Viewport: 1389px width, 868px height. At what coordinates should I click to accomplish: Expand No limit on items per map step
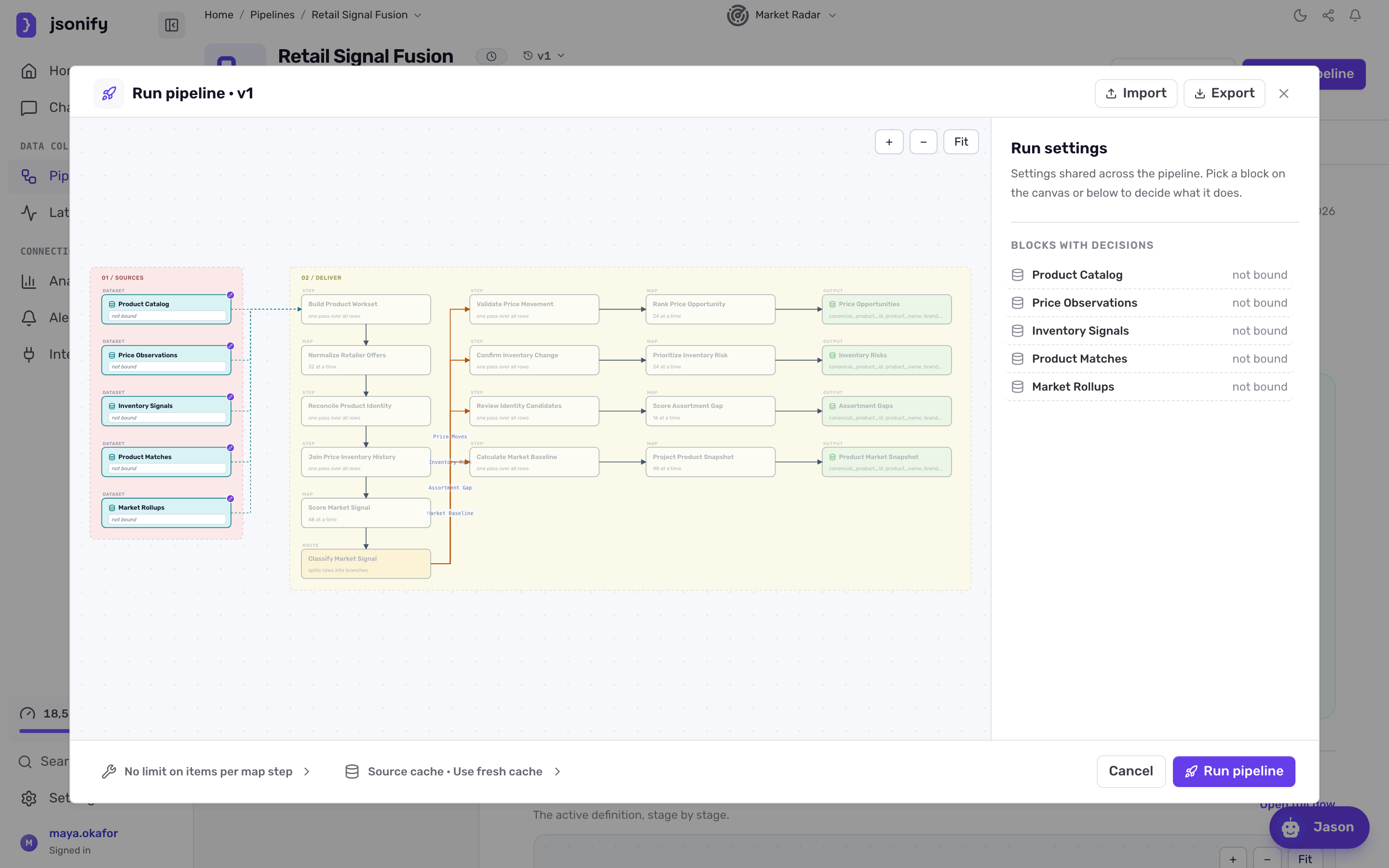click(x=205, y=772)
